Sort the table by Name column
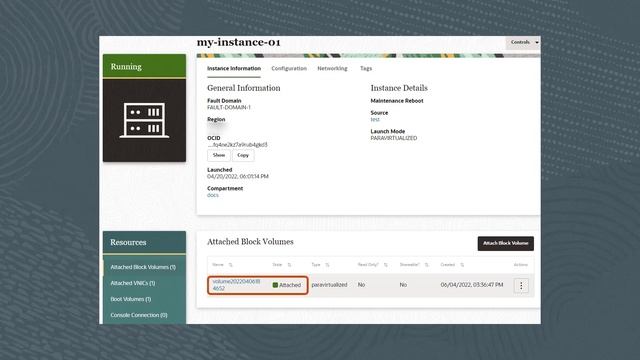640x360 pixels. pyautogui.click(x=231, y=265)
